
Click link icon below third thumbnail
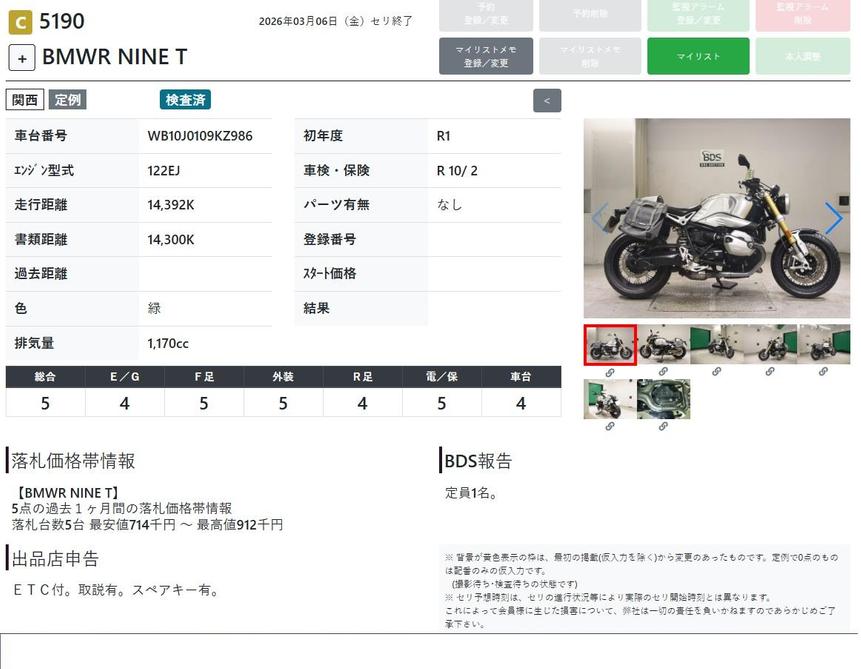717,372
